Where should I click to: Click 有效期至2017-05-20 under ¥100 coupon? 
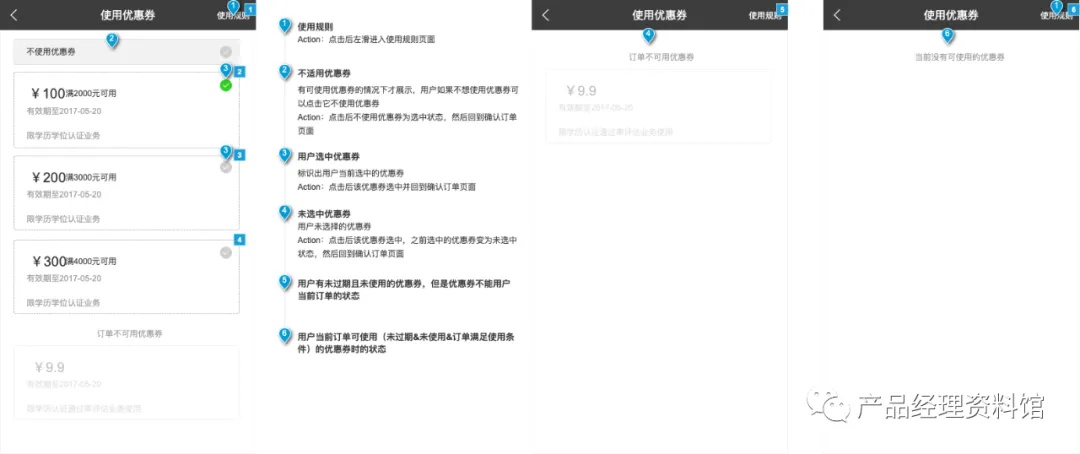pos(63,111)
